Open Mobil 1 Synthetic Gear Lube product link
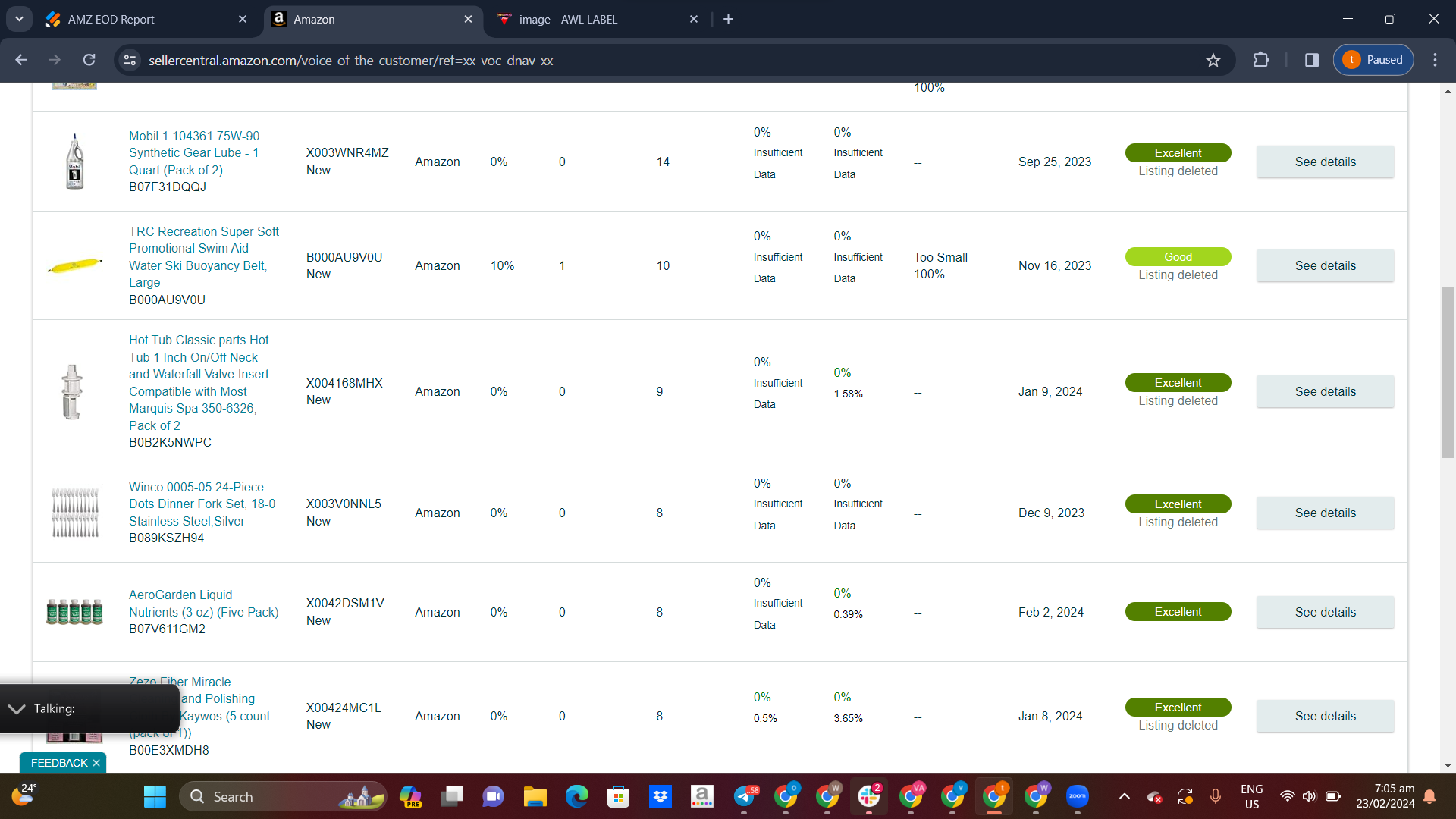1456x819 pixels. point(194,152)
